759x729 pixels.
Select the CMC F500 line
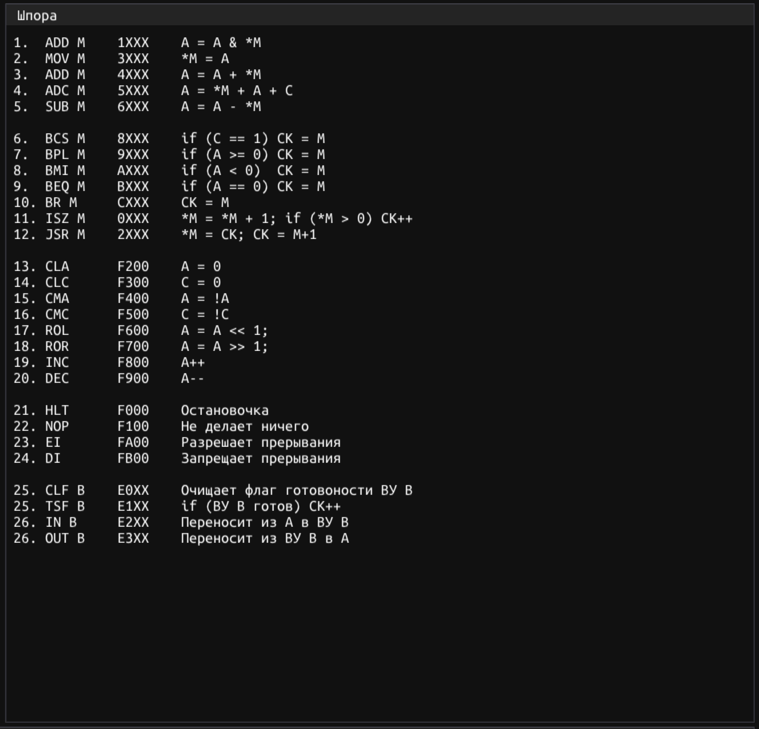click(121, 314)
